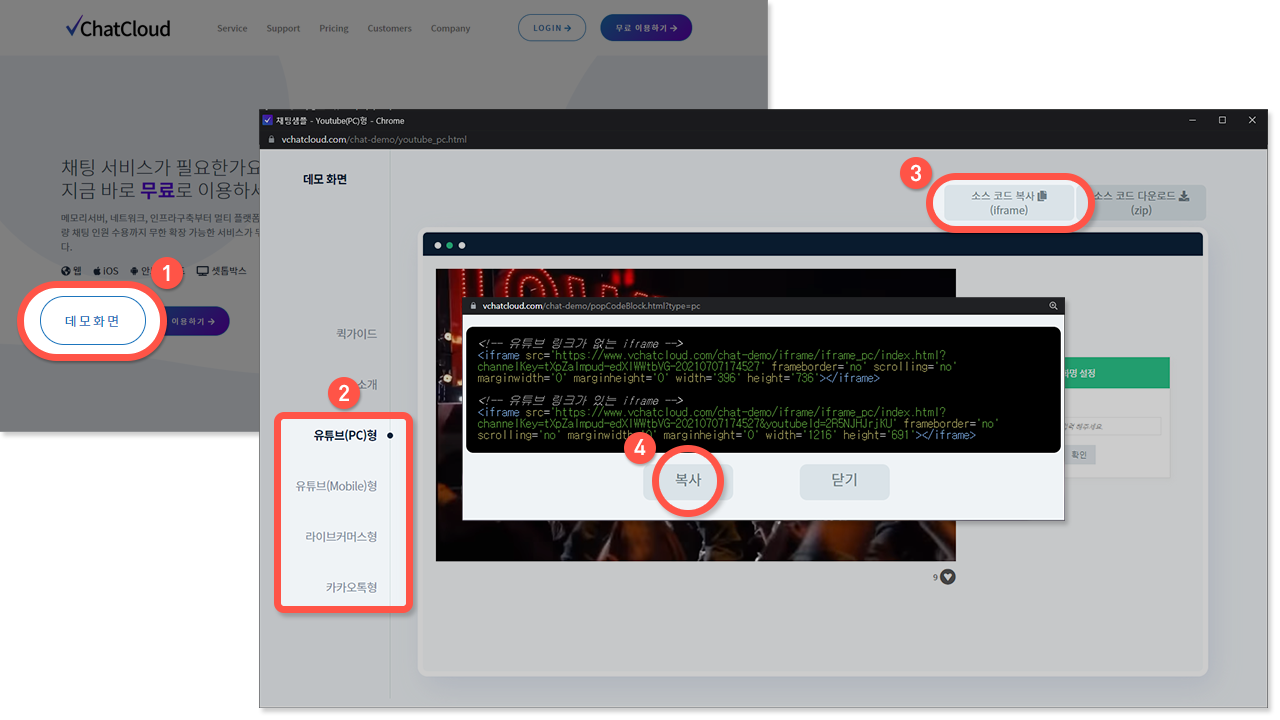Select 유튜브(PC)형 in the demo sidebar
1280x720 pixels.
(345, 435)
